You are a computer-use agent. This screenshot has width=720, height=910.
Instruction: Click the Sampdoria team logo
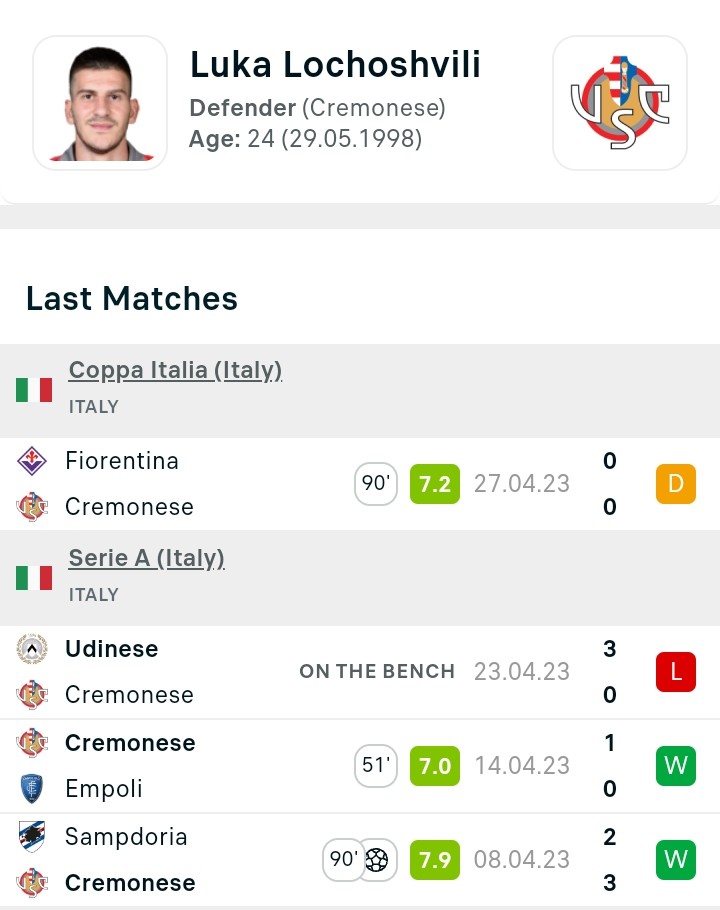click(33, 836)
